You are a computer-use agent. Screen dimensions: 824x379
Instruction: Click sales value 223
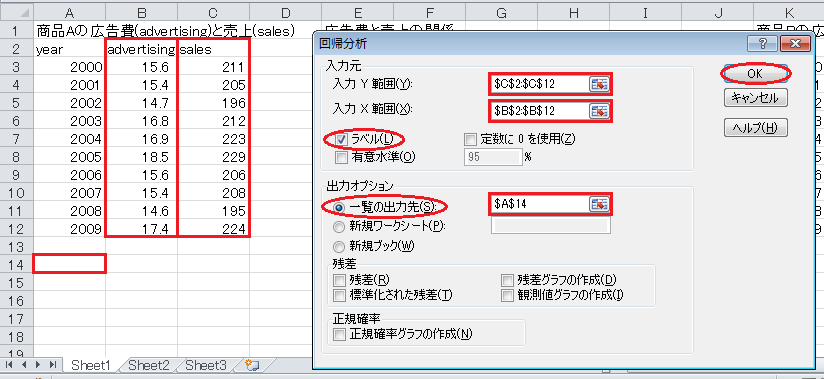[x=213, y=139]
